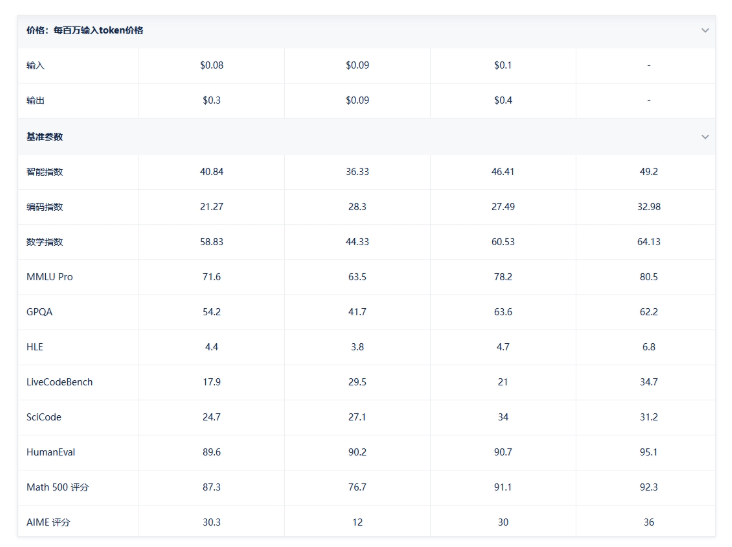
Task: Select the 基准参数 section header
Action: [44, 137]
